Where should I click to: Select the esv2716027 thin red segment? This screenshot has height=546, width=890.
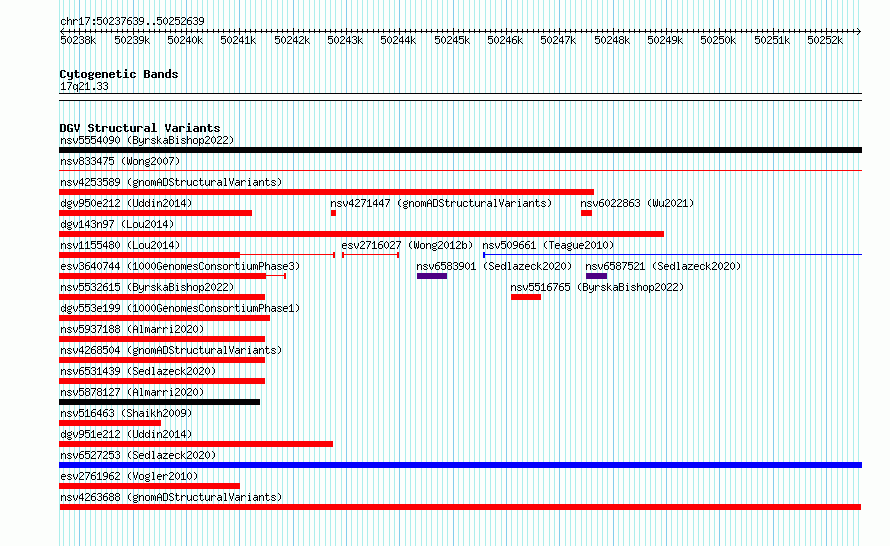pos(371,255)
